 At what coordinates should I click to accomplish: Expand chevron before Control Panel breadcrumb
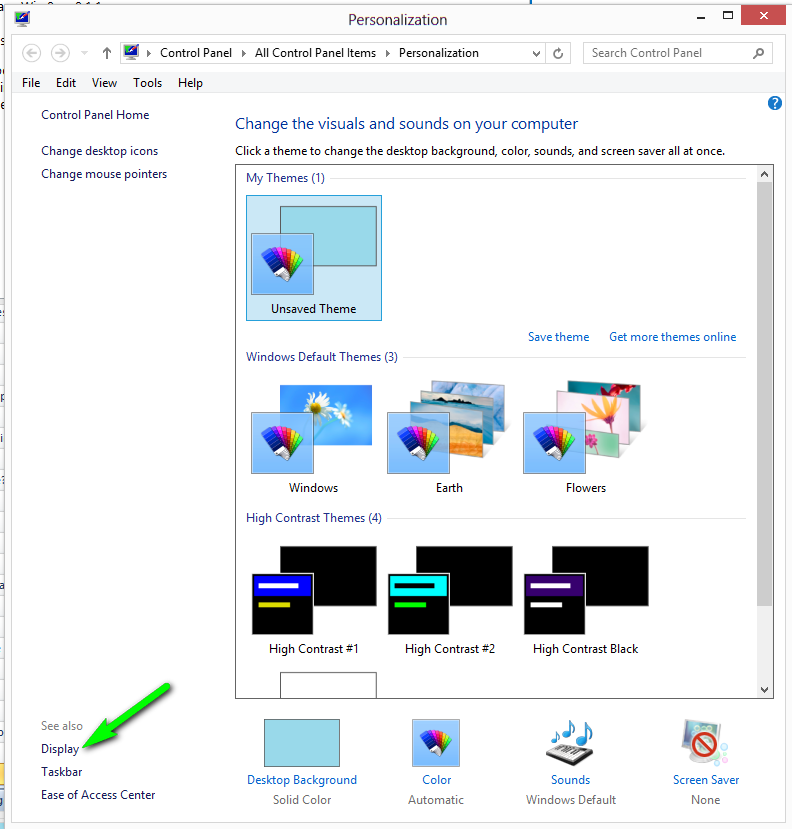(149, 53)
